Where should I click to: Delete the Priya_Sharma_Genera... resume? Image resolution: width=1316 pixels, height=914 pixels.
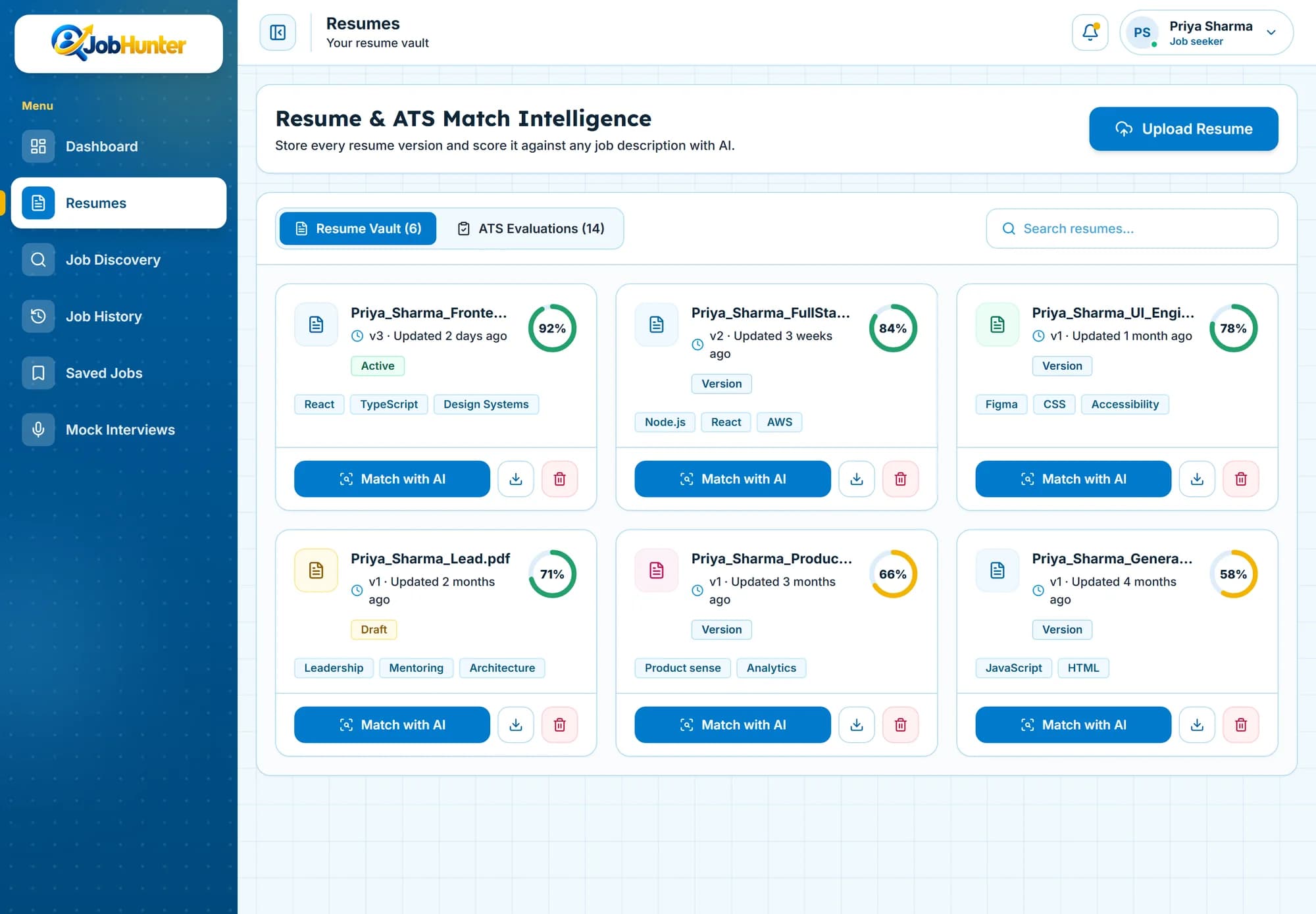click(x=1241, y=724)
